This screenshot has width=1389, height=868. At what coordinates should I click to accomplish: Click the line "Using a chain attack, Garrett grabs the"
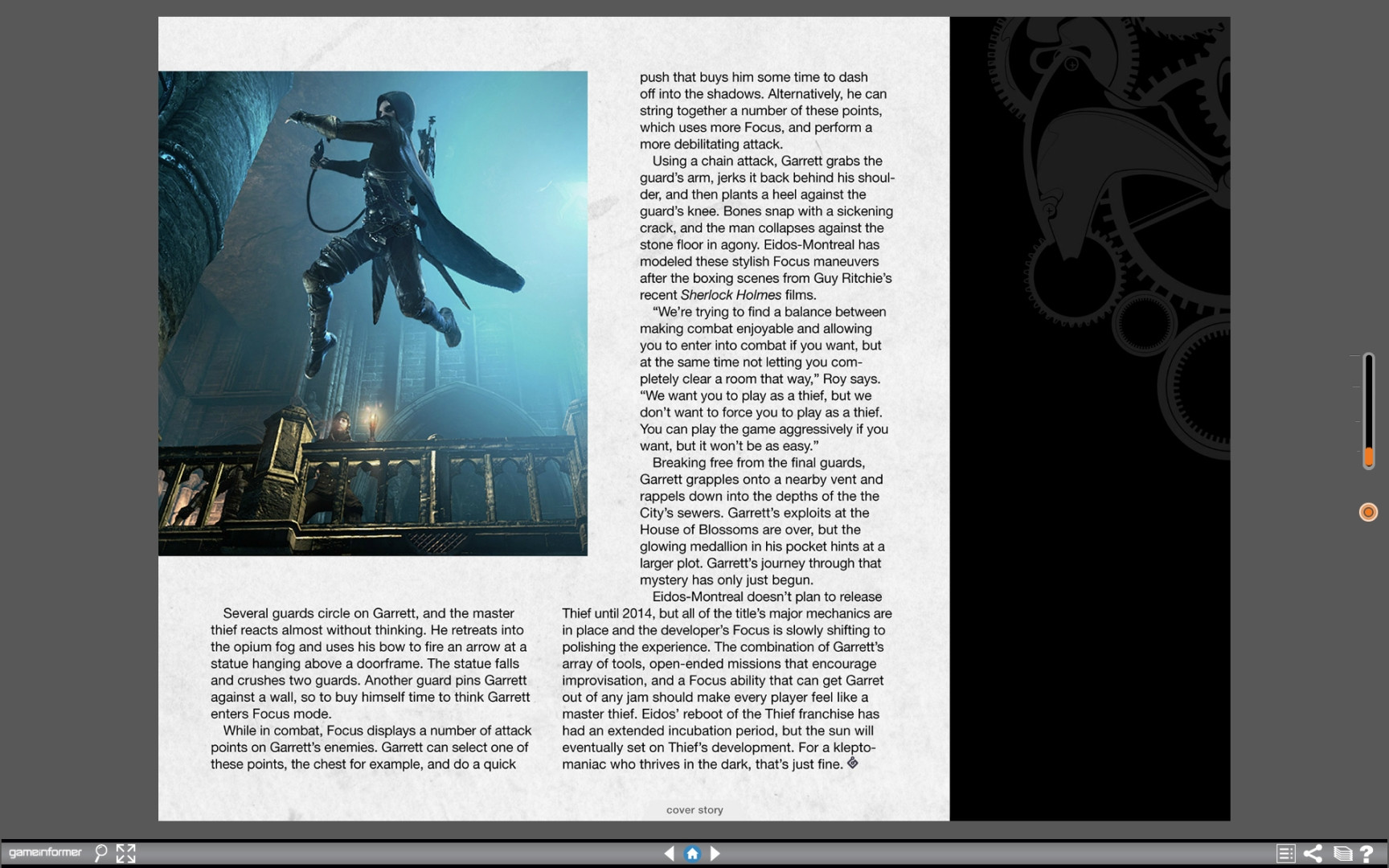768,161
